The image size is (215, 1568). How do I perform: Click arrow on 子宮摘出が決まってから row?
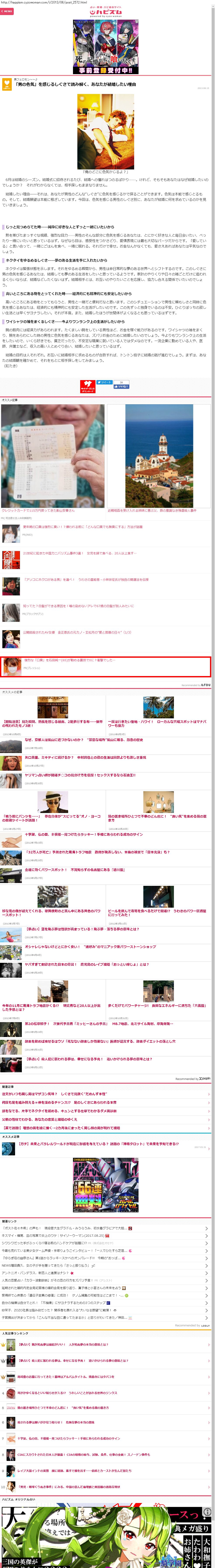pyautogui.click(x=206, y=1318)
